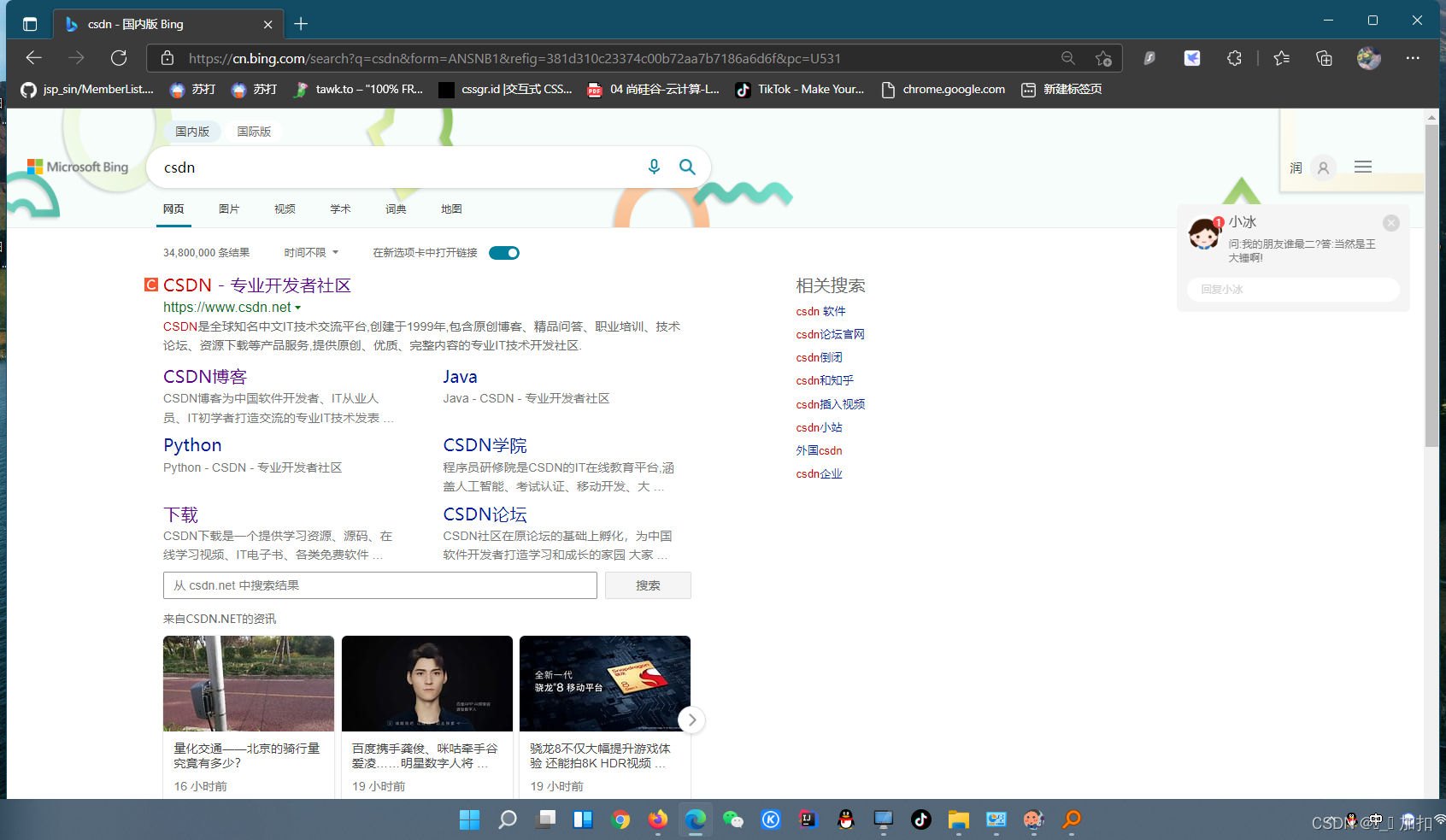Image resolution: width=1446 pixels, height=840 pixels.
Task: Open the Python sitelink
Action: 192,445
